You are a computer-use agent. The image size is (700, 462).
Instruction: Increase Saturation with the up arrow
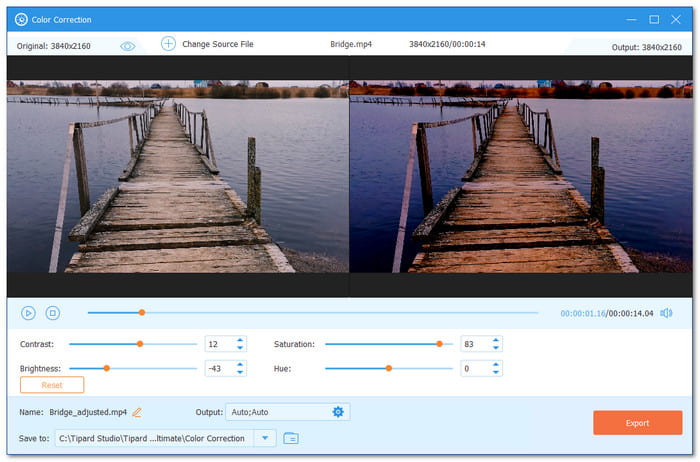(496, 341)
